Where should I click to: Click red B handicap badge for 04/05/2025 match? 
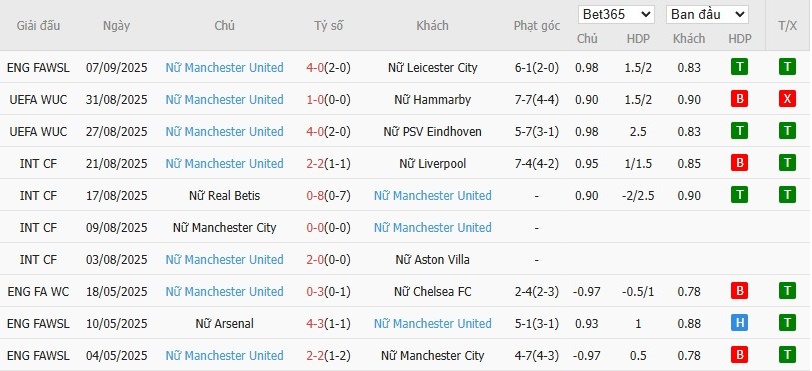coord(739,355)
